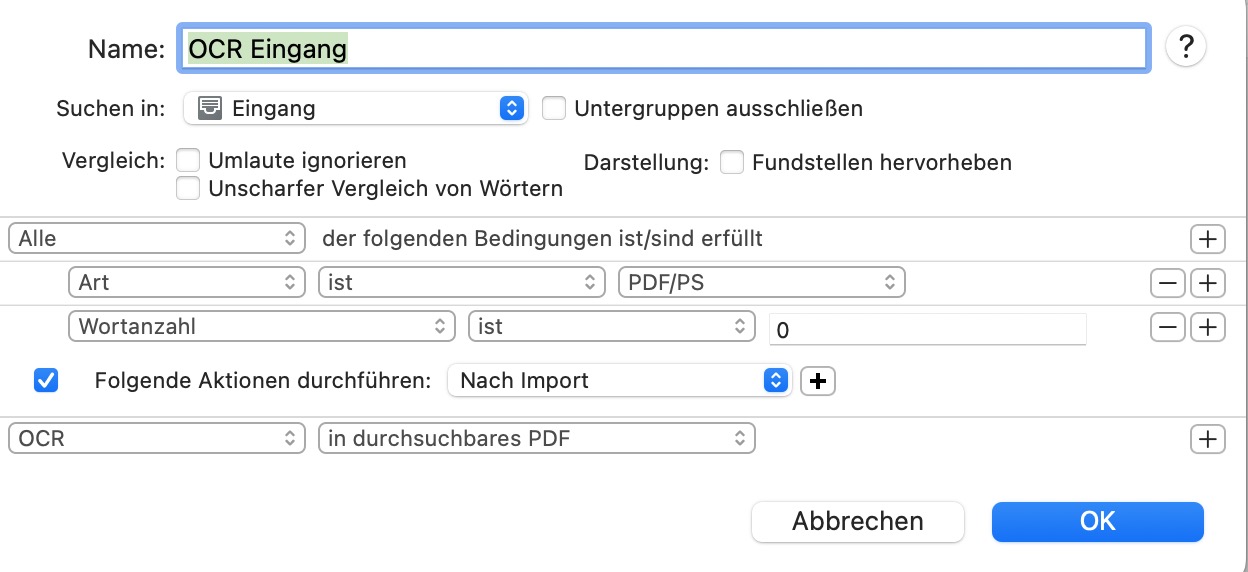
Task: Enable Unscharfer Vergleich von Wörtern
Action: (x=188, y=188)
